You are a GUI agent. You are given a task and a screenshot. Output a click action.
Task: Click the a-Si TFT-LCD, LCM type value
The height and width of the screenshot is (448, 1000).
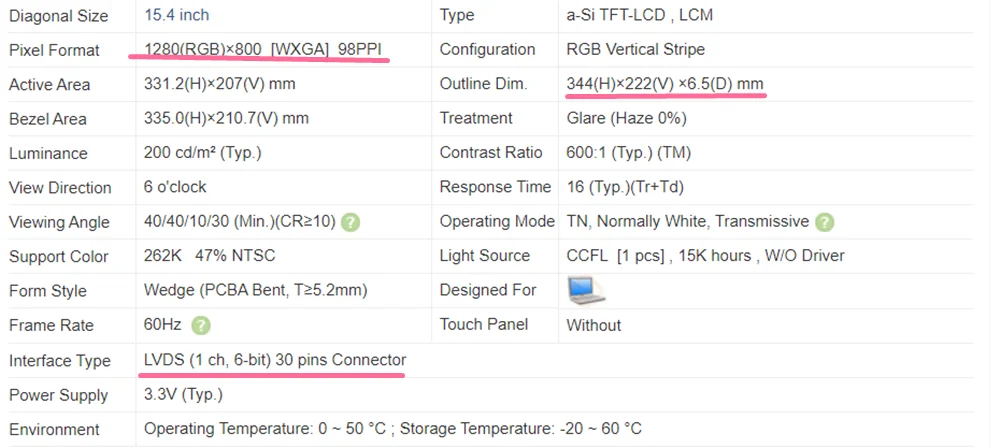pyautogui.click(x=640, y=15)
